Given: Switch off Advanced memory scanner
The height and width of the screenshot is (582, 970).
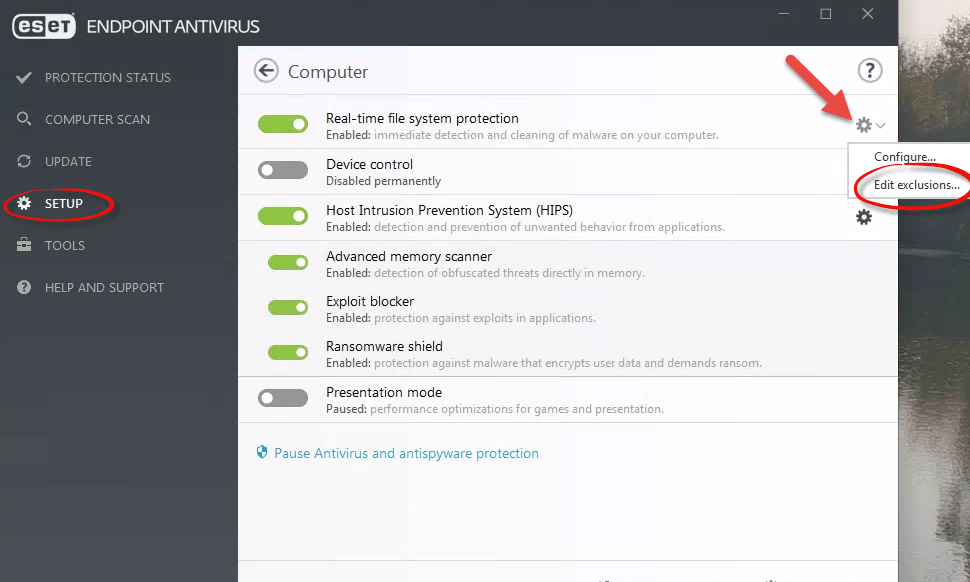Looking at the screenshot, I should point(288,262).
